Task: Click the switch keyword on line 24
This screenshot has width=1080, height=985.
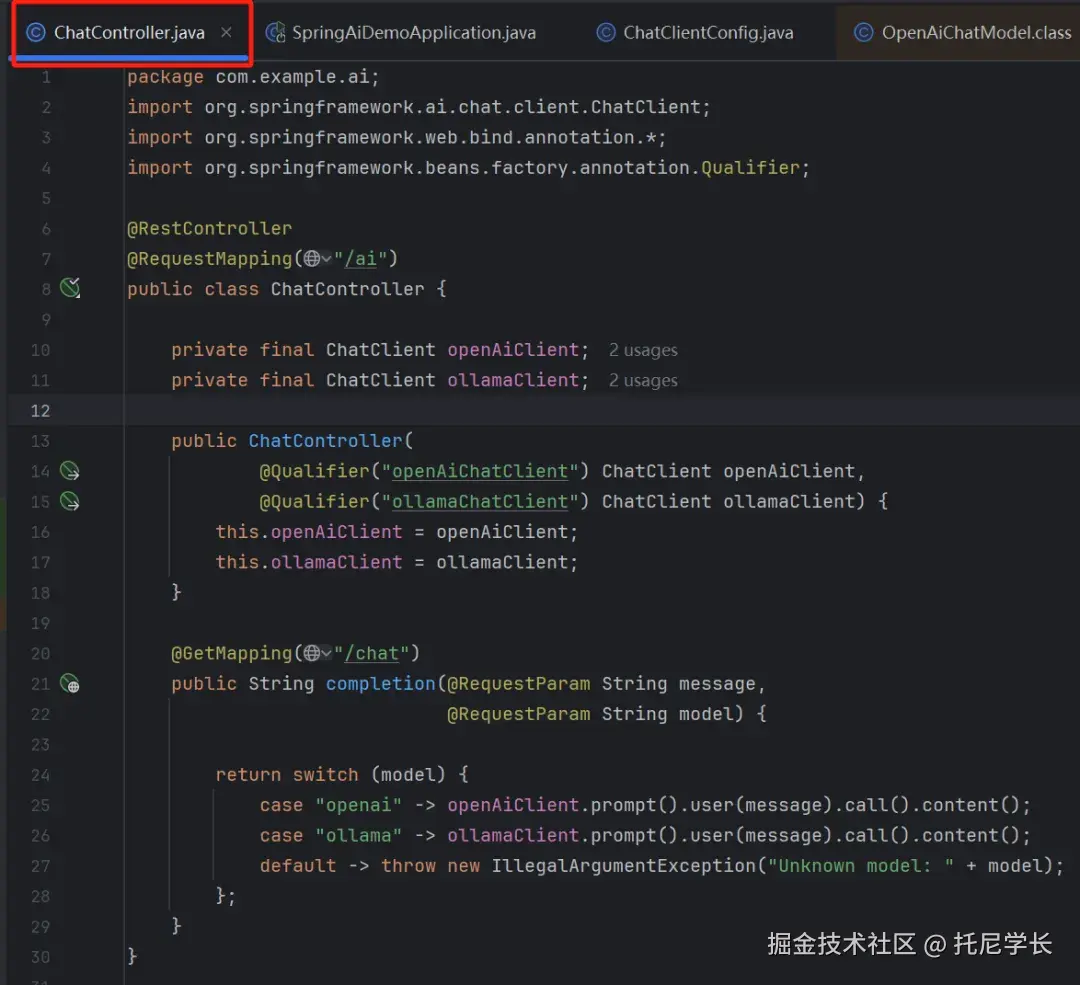Action: tap(325, 775)
